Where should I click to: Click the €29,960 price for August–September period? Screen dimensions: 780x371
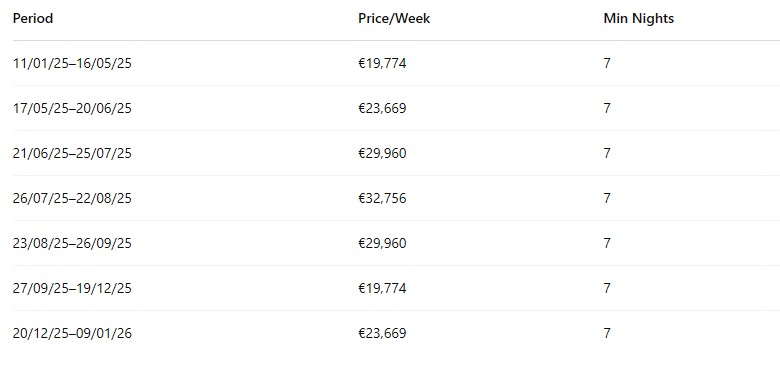tap(382, 243)
